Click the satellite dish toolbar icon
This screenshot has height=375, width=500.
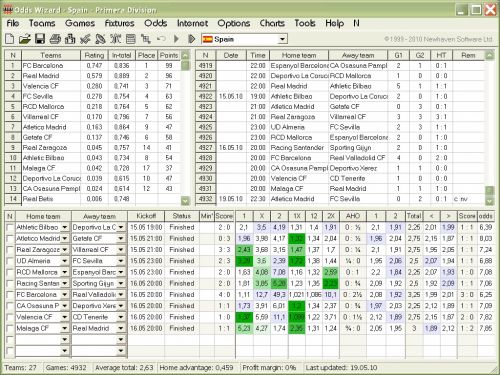(100, 39)
